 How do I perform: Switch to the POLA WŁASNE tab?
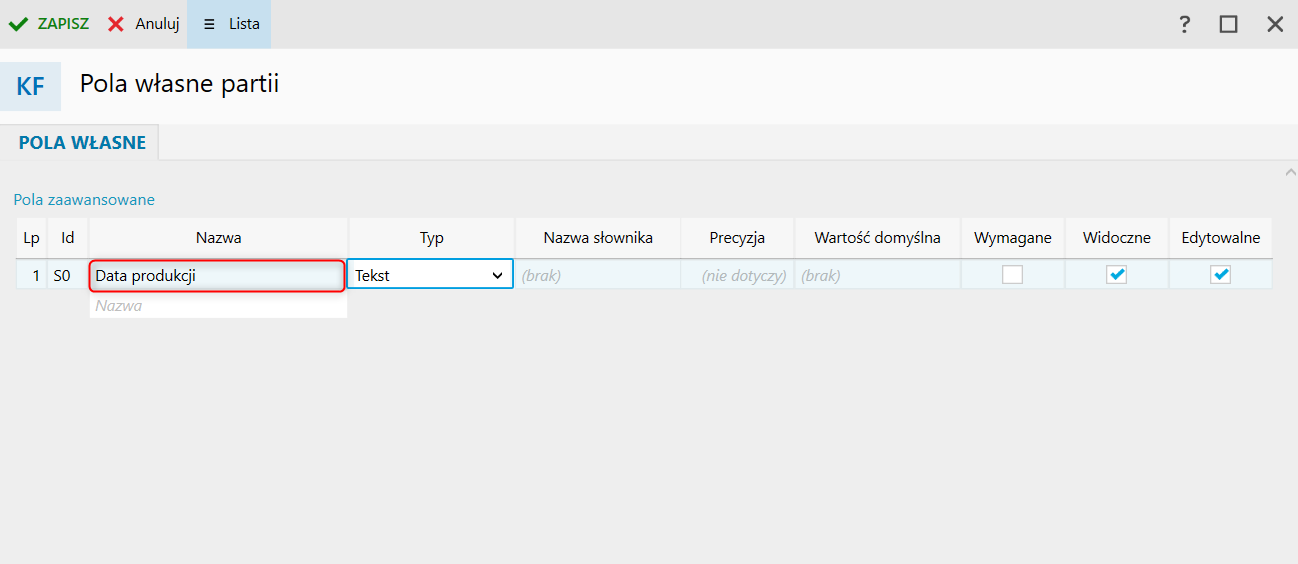82,143
